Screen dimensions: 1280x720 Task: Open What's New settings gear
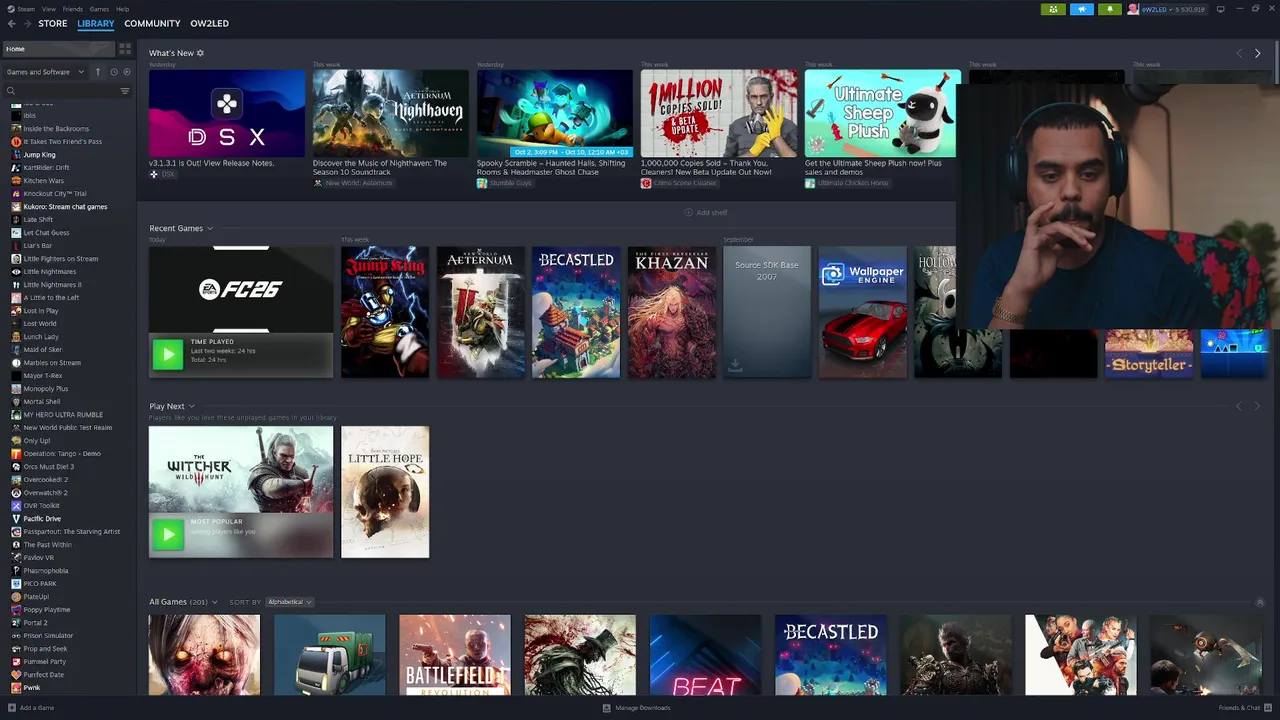pyautogui.click(x=200, y=53)
